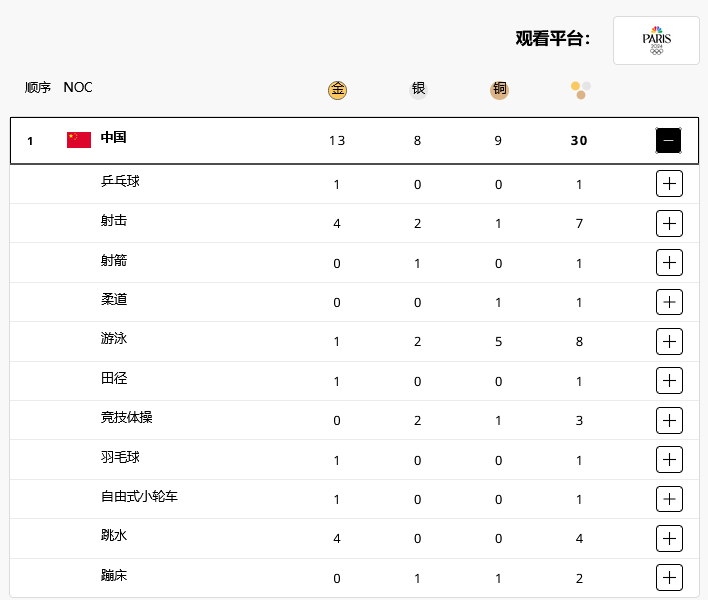This screenshot has width=708, height=600.
Task: Click the NOC column header
Action: [x=78, y=87]
